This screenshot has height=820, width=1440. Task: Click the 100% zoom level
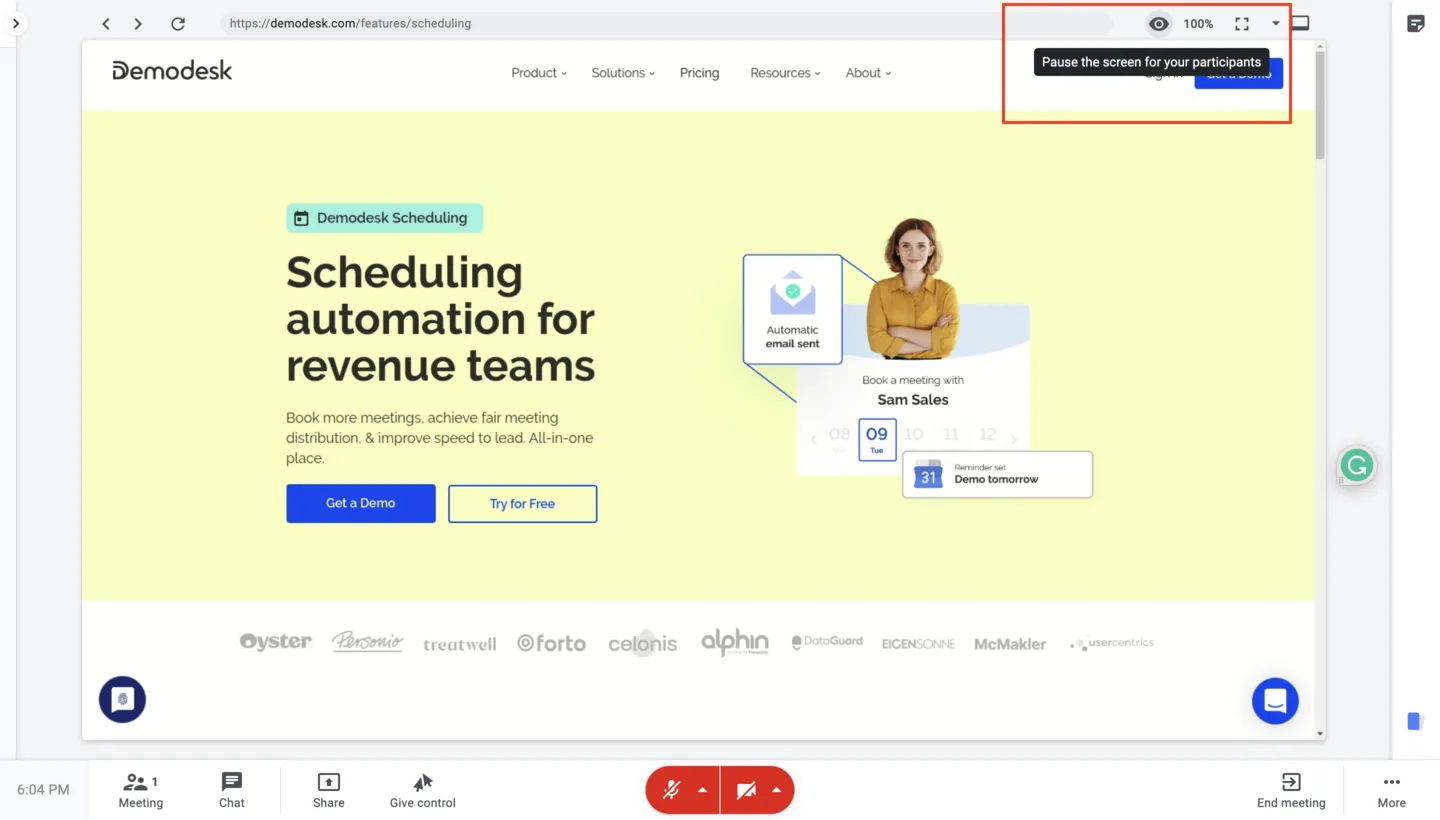tap(1198, 23)
